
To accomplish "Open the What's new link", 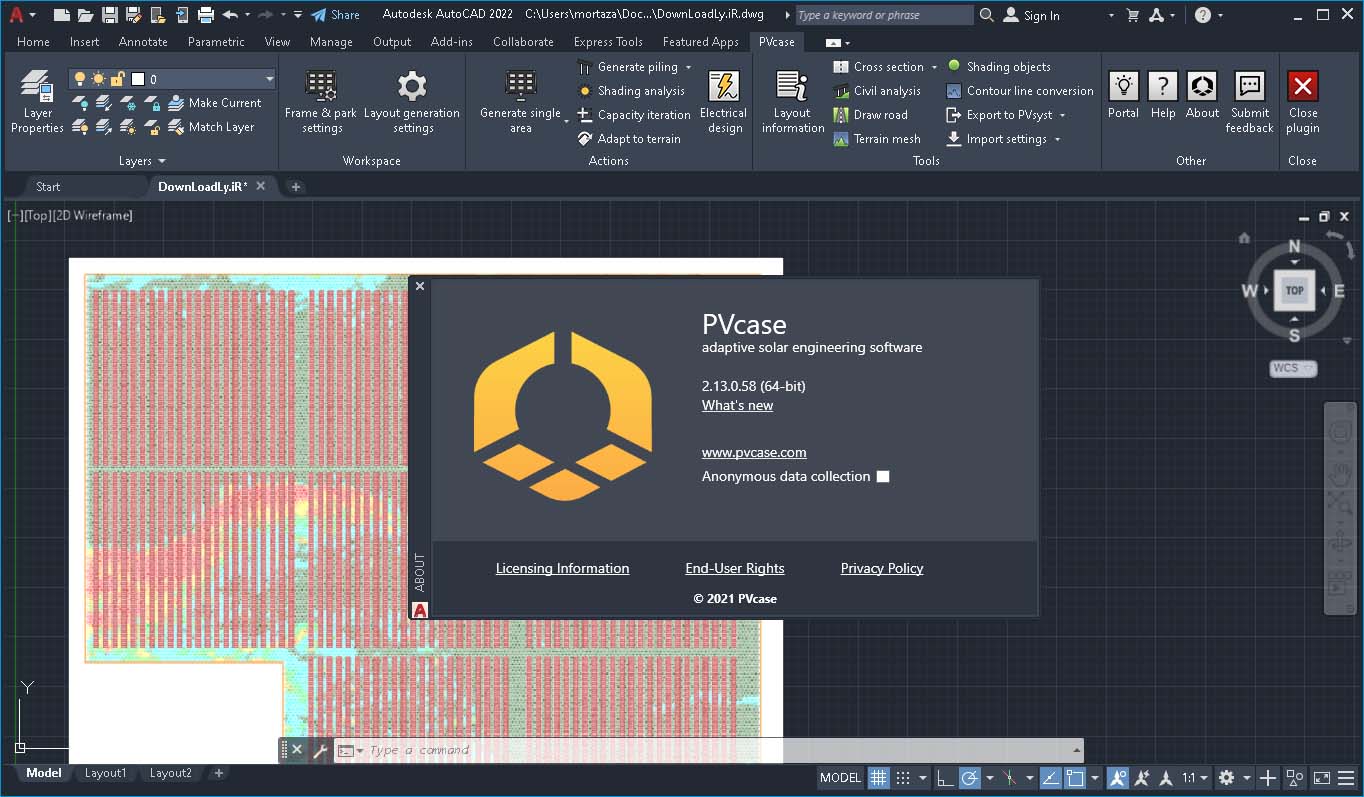I will [737, 405].
